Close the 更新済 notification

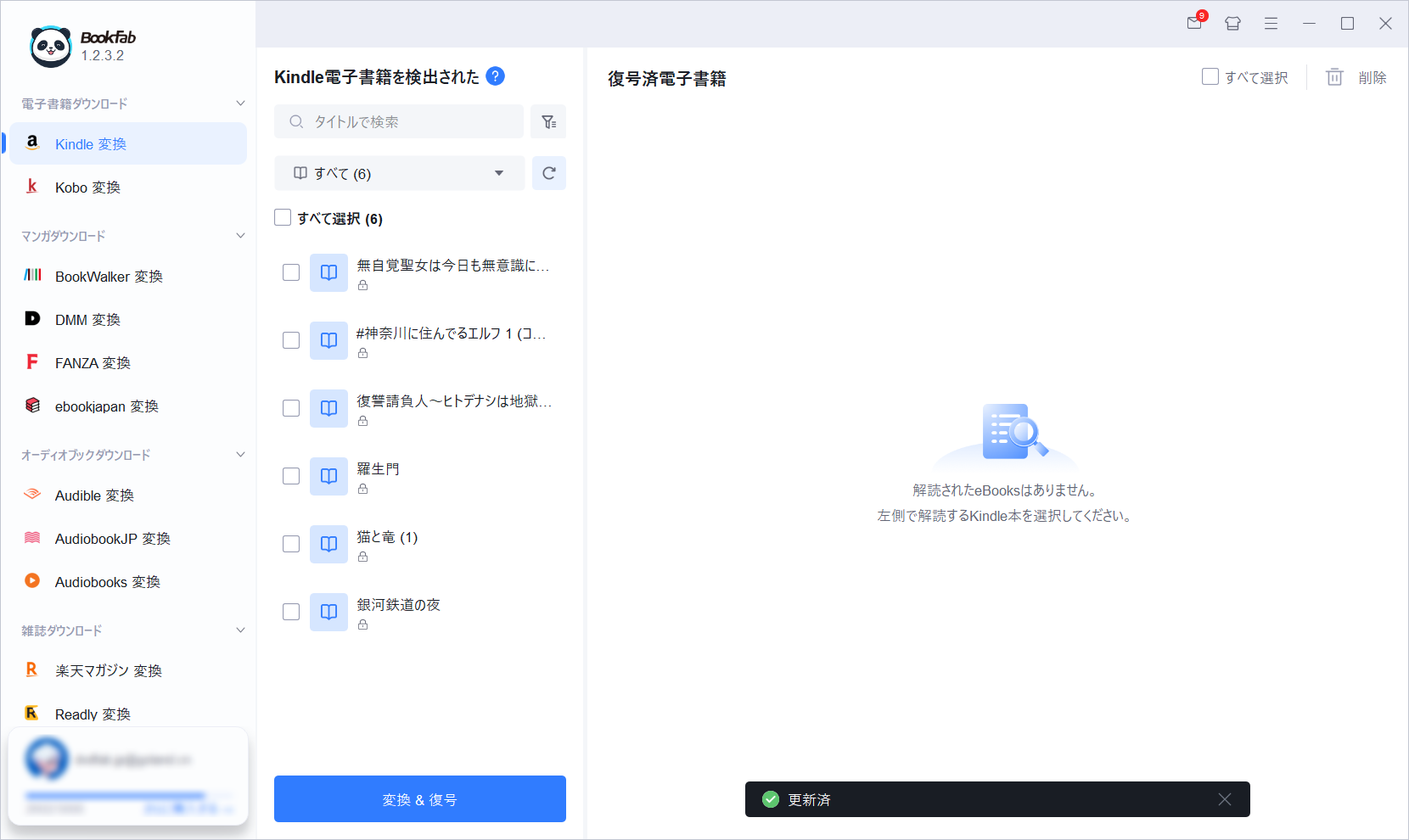1225,799
